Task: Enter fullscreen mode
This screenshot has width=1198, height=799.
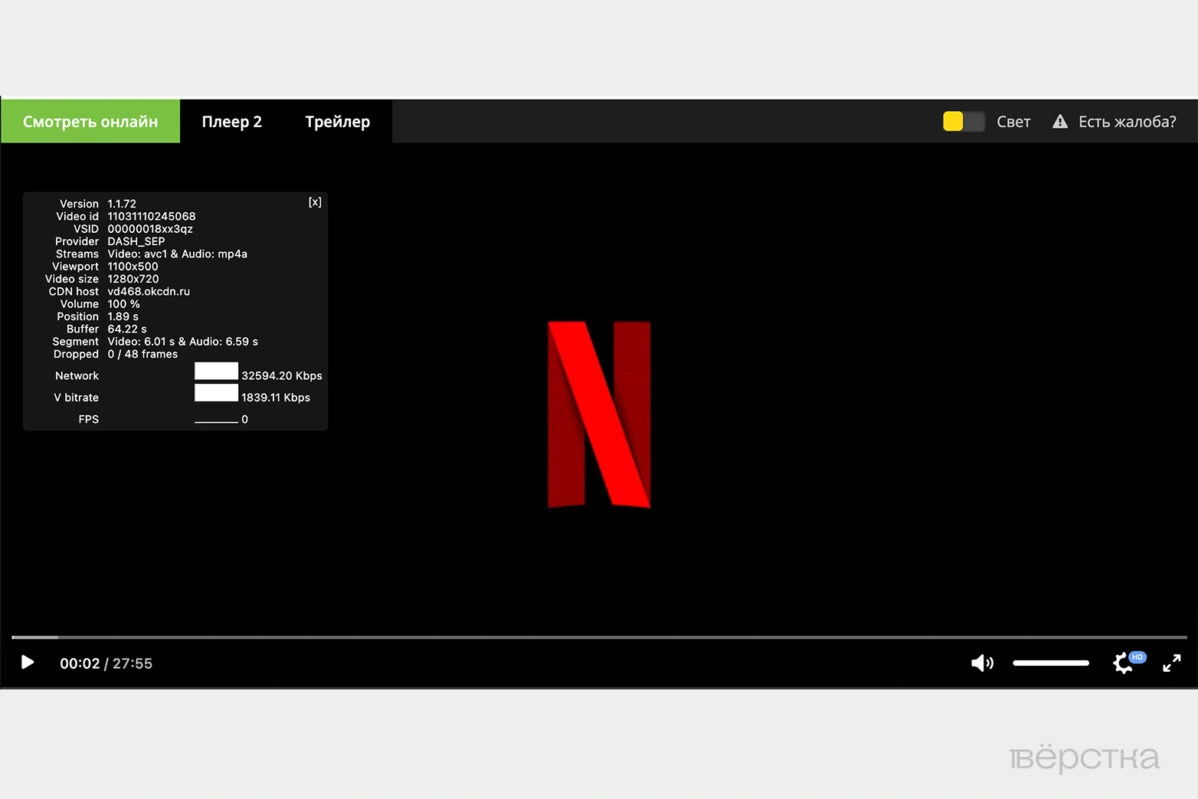Action: tap(1171, 663)
